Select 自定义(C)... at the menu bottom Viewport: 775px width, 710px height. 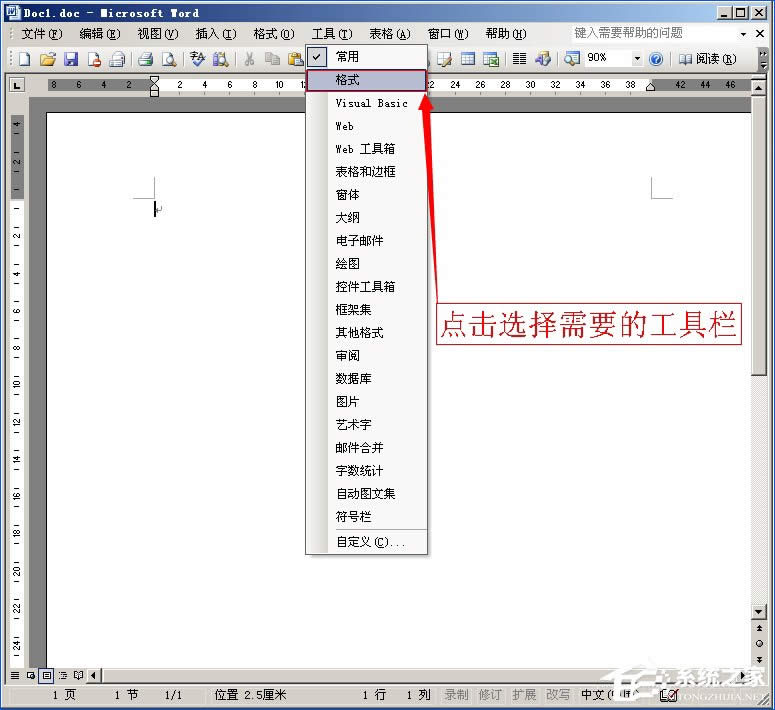click(x=370, y=542)
